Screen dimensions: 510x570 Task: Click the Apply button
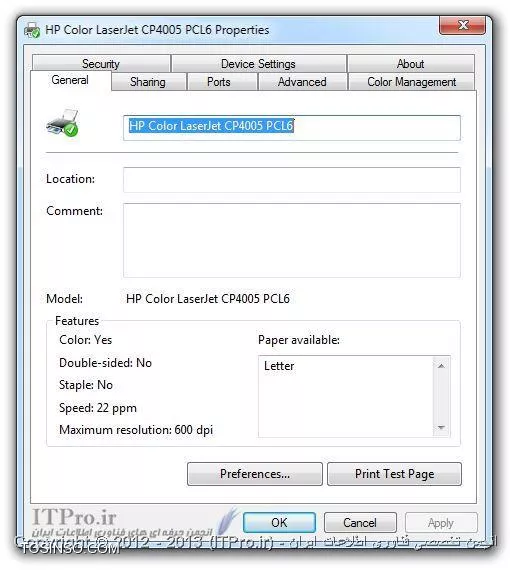441,522
